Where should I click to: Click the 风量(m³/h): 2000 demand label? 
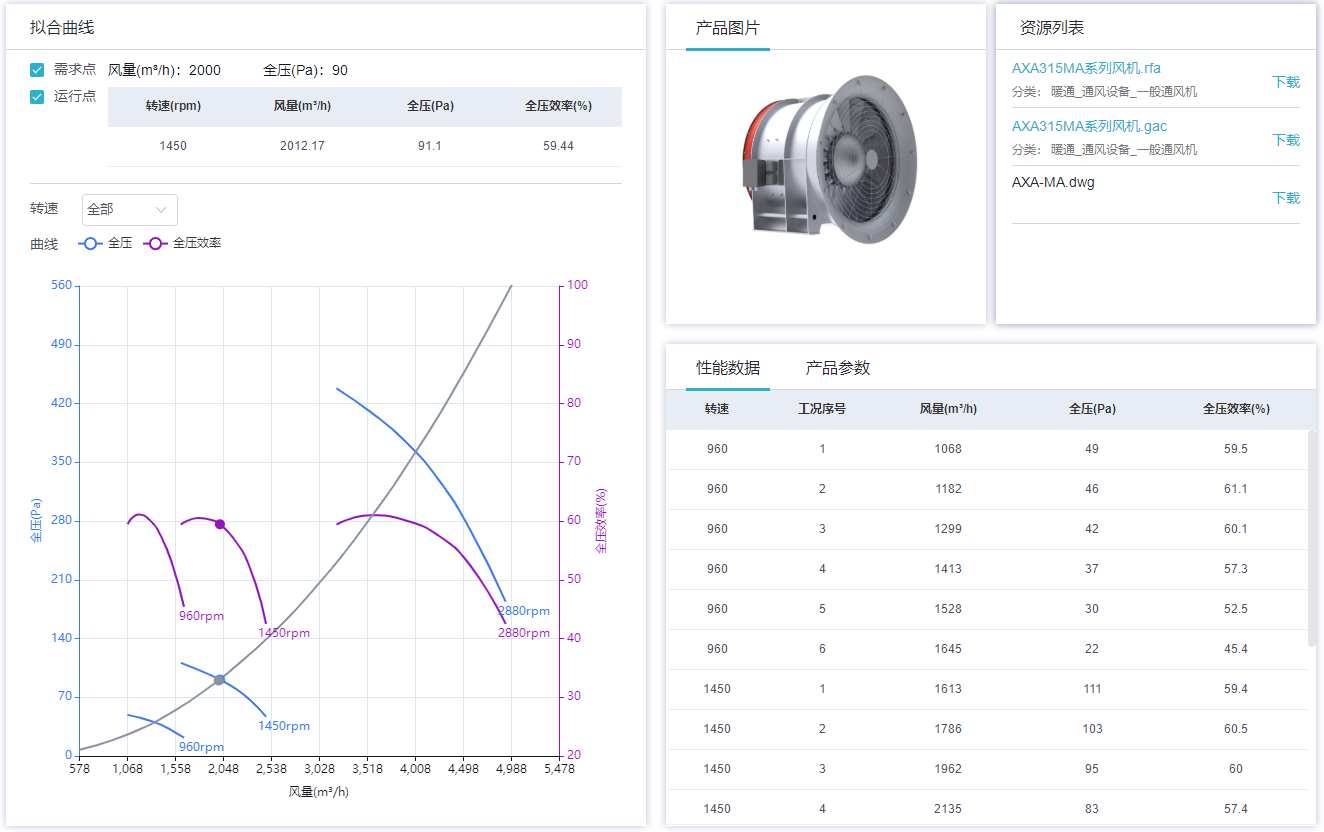tap(164, 70)
